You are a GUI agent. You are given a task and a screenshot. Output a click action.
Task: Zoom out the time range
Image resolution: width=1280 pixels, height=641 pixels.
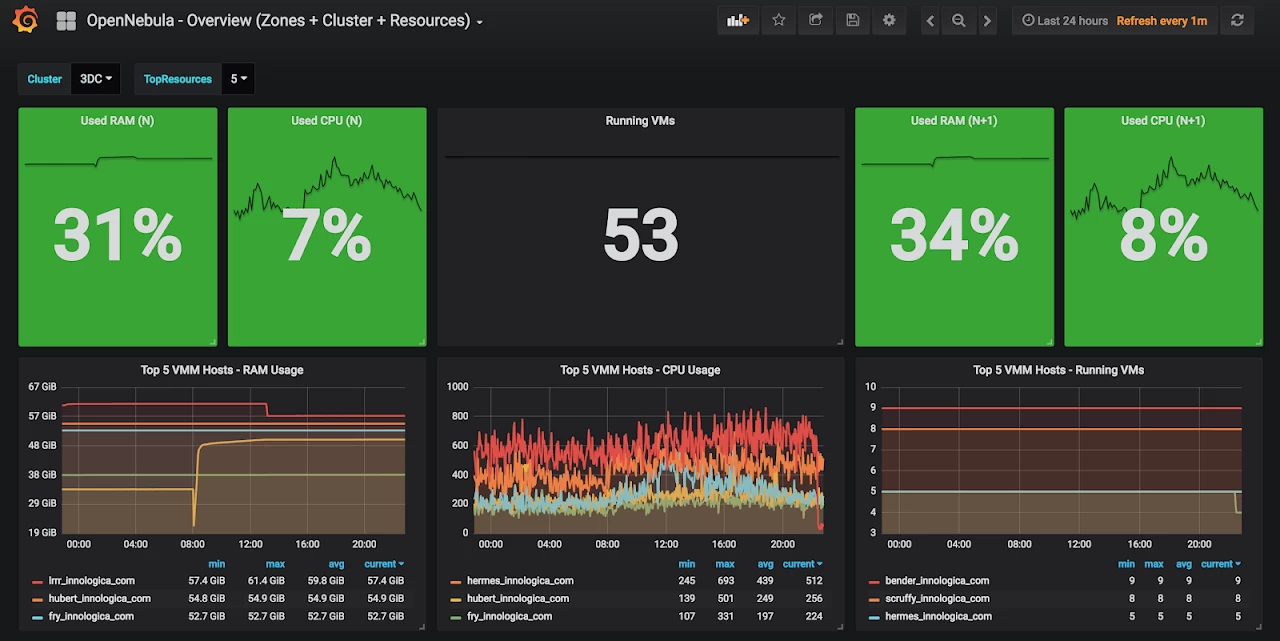point(959,21)
